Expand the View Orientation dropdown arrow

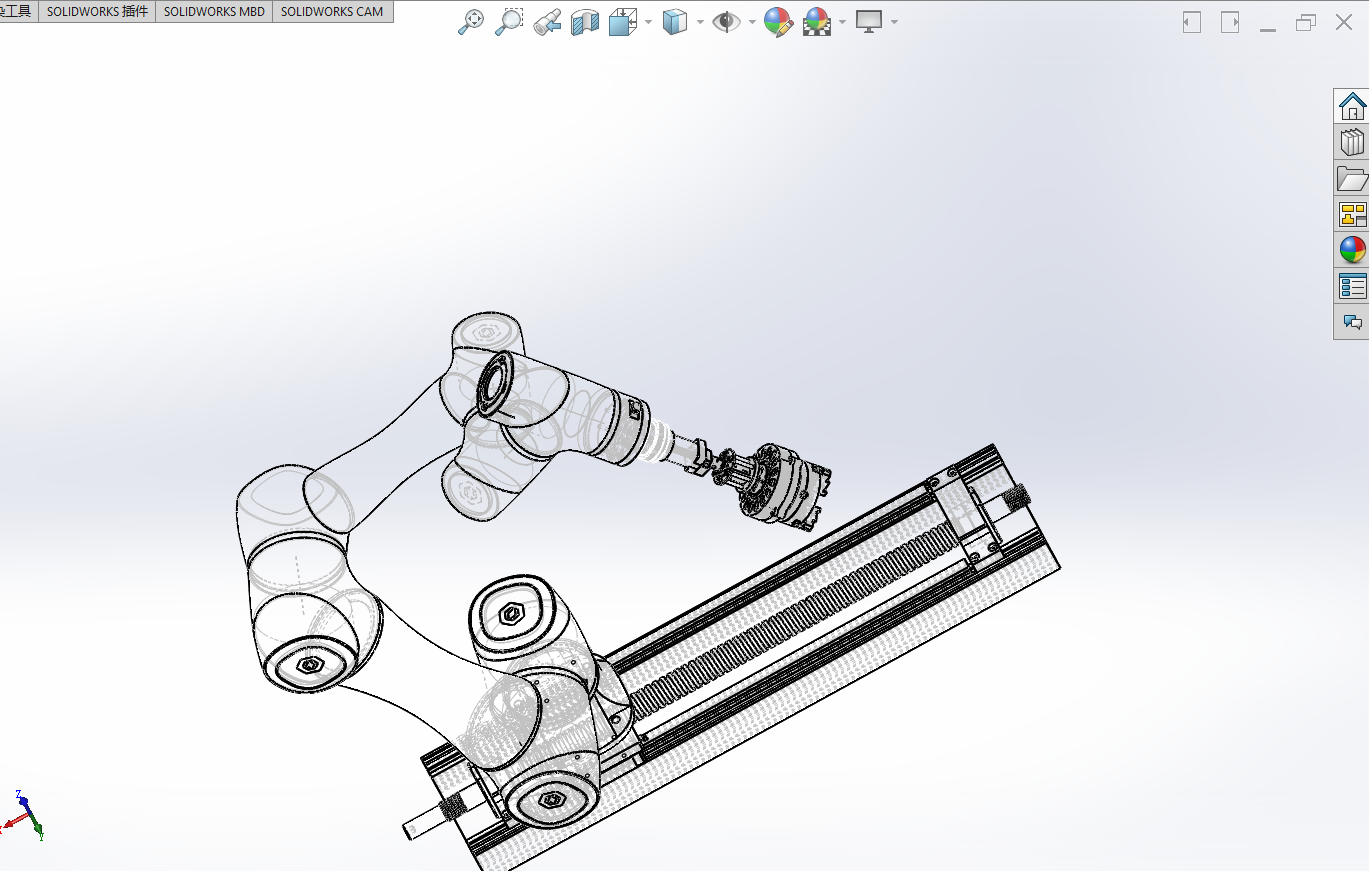[x=649, y=22]
